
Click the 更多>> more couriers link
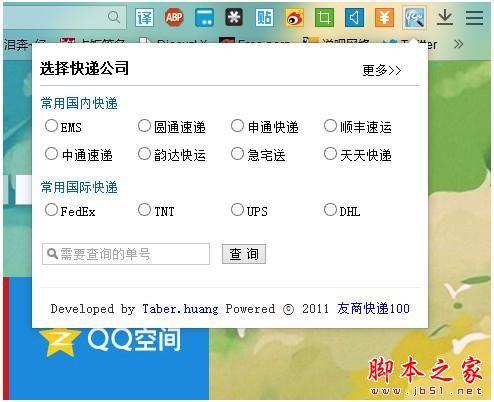click(382, 70)
